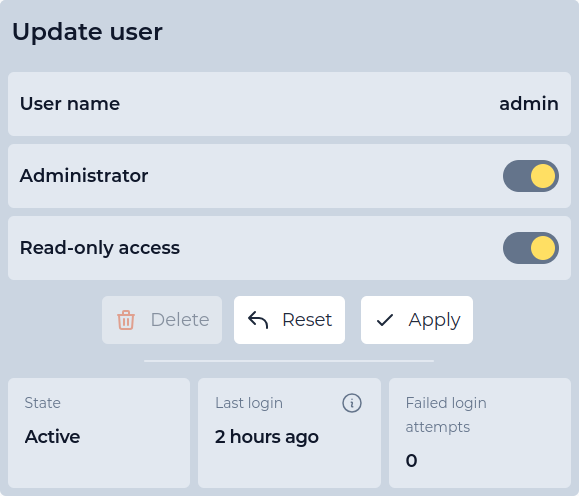Screen dimensions: 579x496
Task: Toggle the Administrator switch
Action: coord(531,176)
